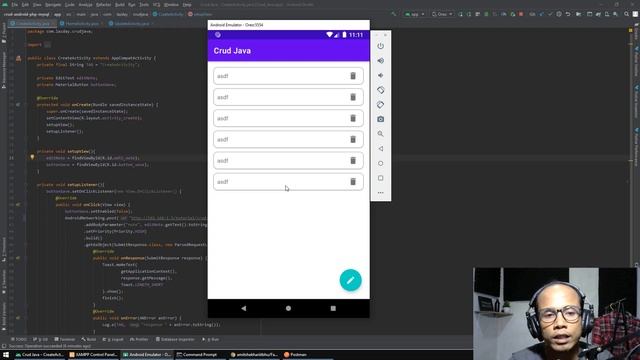Open the device selector dropdown

pyautogui.click(x=442, y=14)
